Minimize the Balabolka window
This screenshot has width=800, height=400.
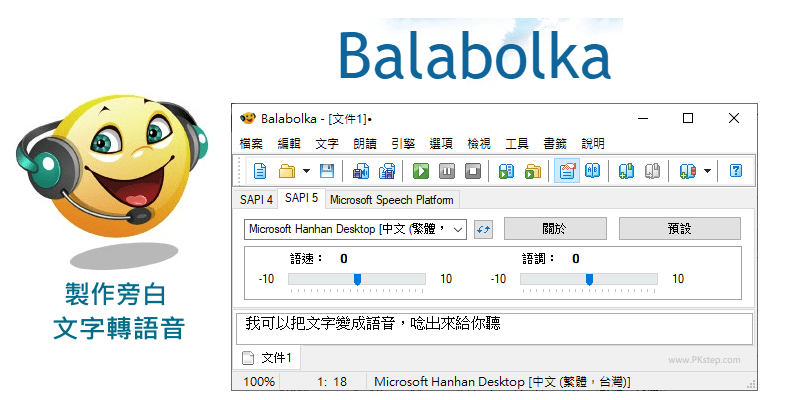tap(643, 118)
